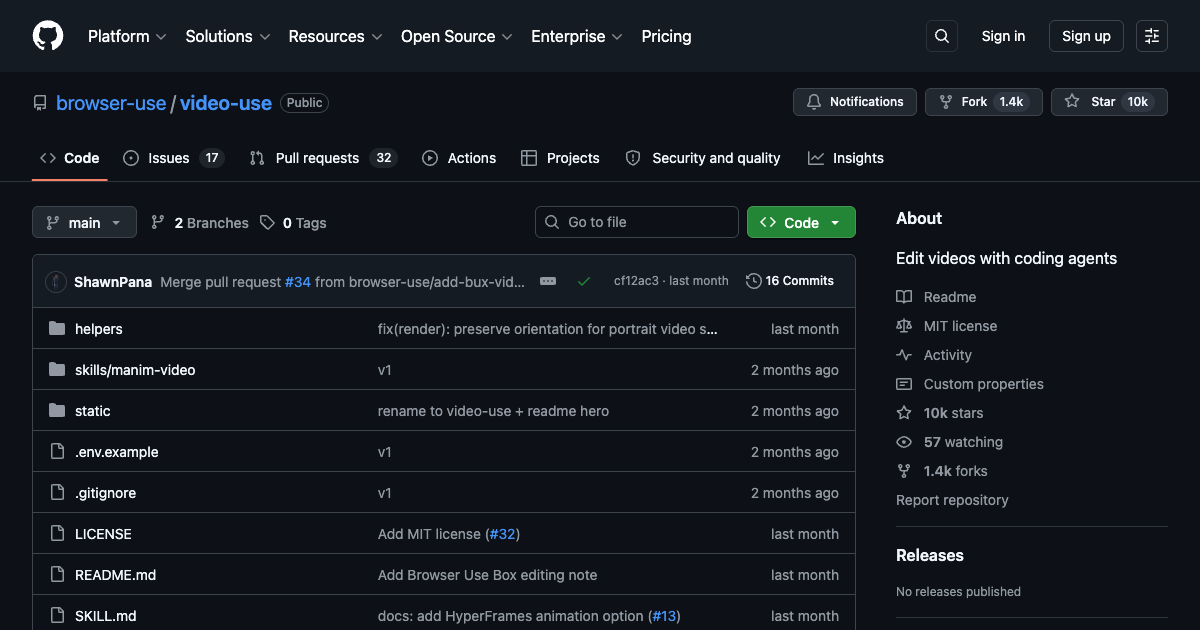
Task: Open commit hash cf12ac3
Action: click(636, 281)
